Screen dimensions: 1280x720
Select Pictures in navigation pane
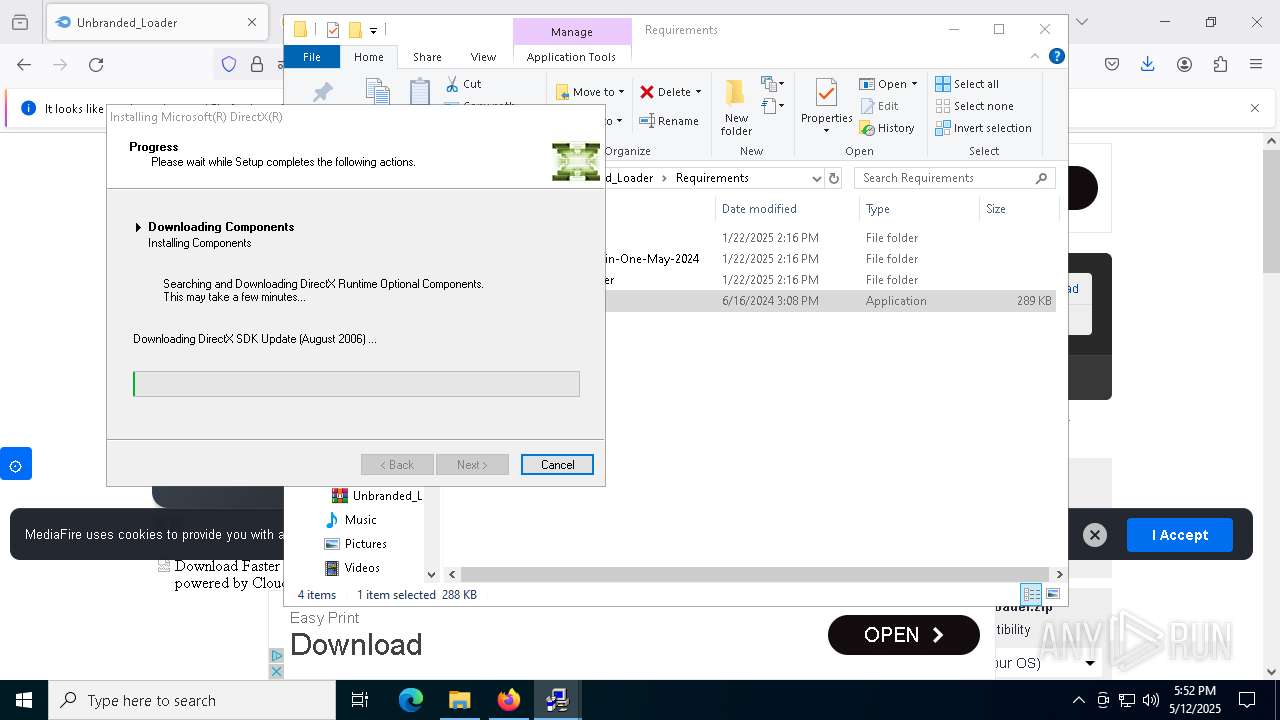pos(365,544)
